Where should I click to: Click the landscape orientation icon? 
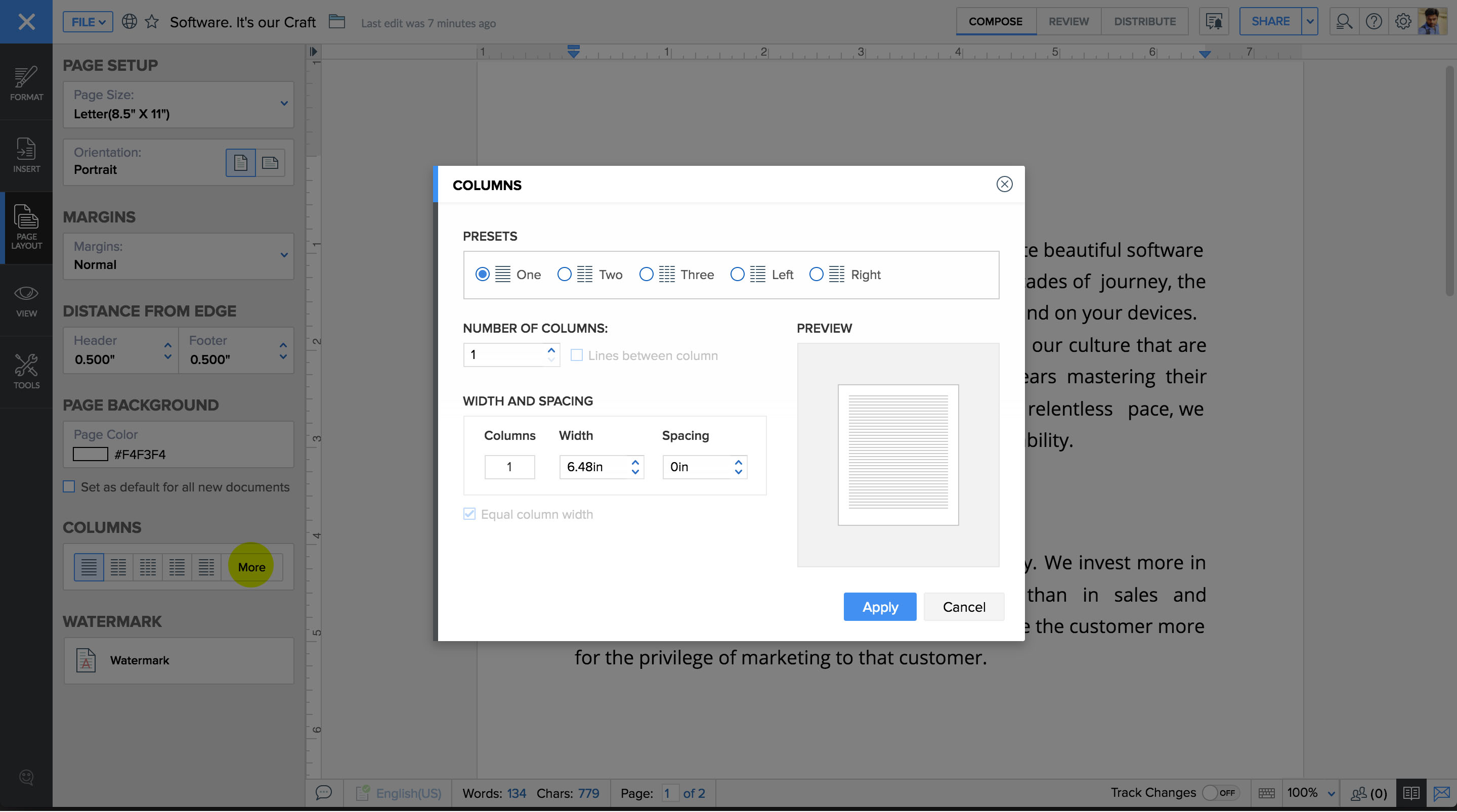tap(270, 163)
